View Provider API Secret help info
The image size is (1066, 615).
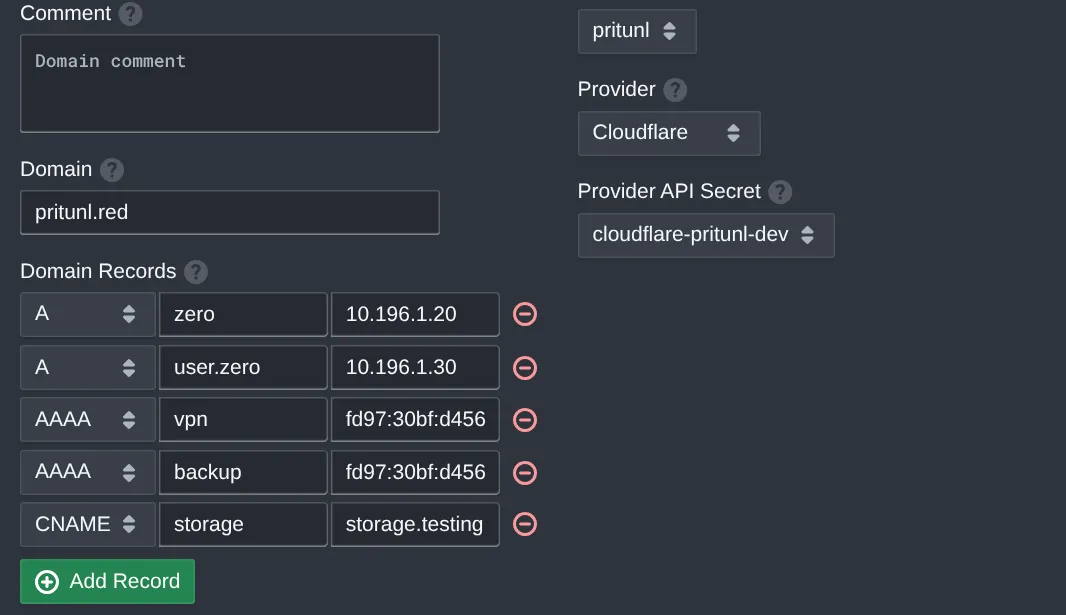coord(779,191)
